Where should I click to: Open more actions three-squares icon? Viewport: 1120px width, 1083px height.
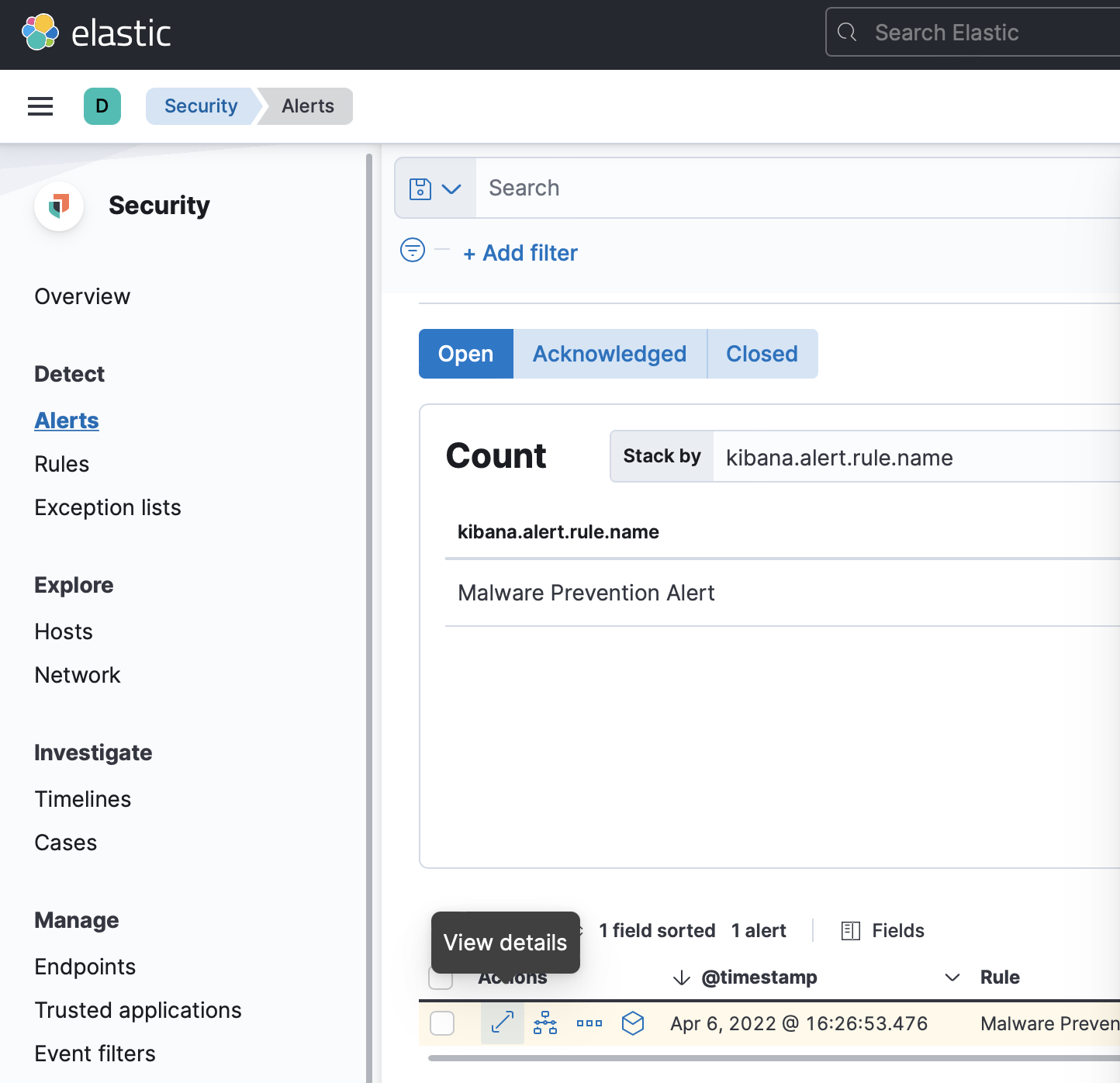(589, 1022)
